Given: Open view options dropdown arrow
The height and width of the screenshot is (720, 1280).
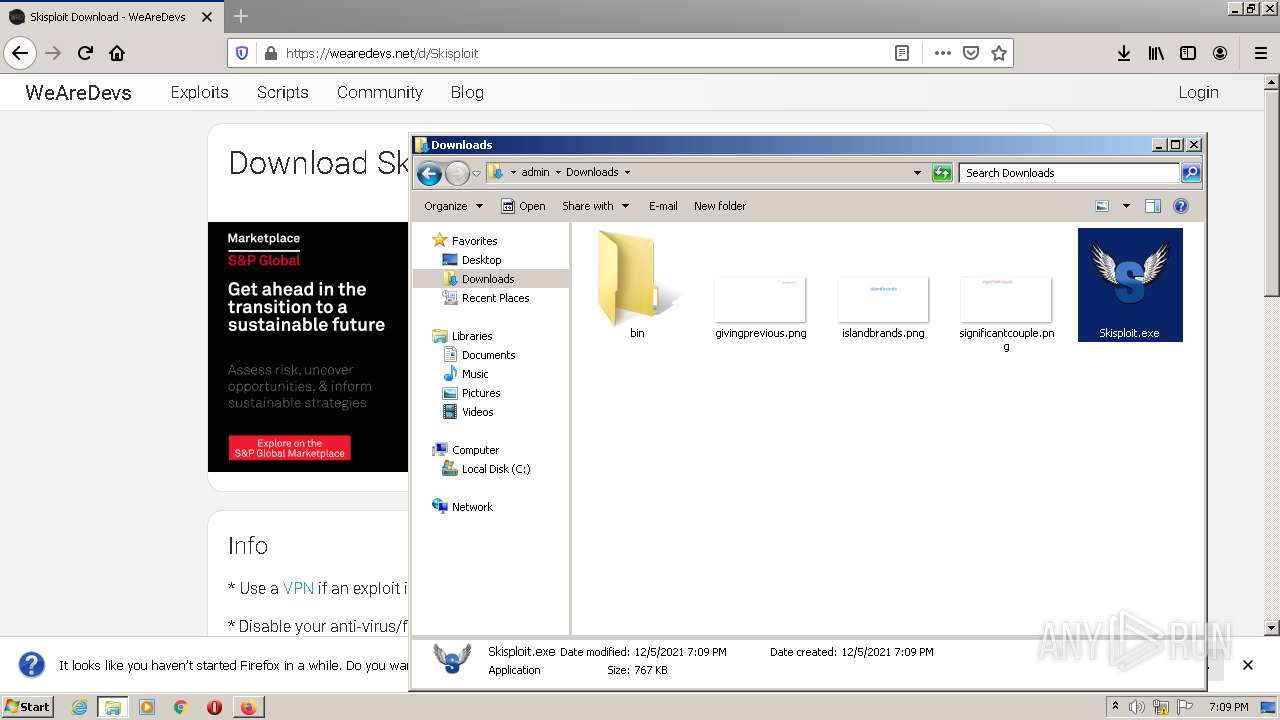Looking at the screenshot, I should 1126,206.
